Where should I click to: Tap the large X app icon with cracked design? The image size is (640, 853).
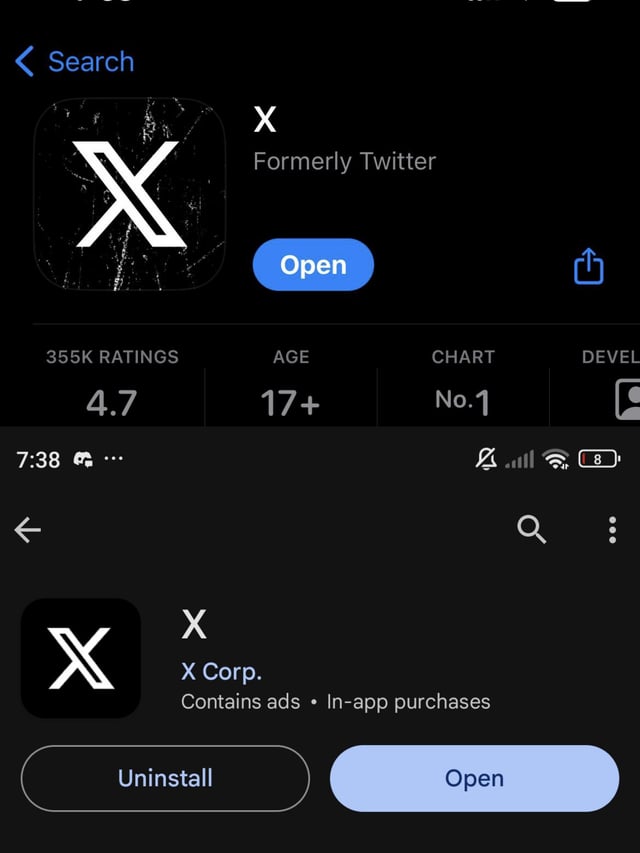click(x=130, y=194)
